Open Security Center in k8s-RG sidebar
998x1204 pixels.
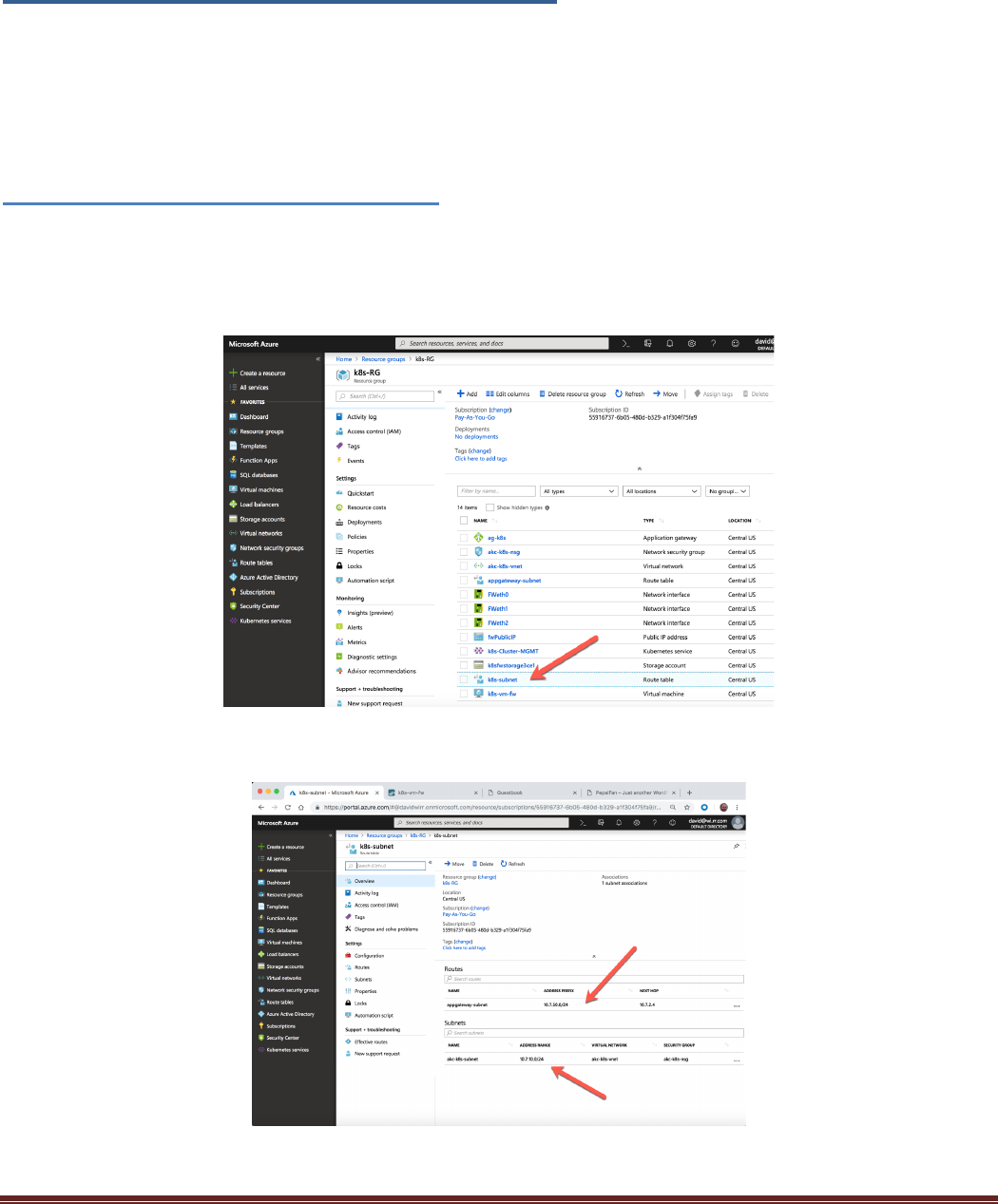tap(254, 606)
